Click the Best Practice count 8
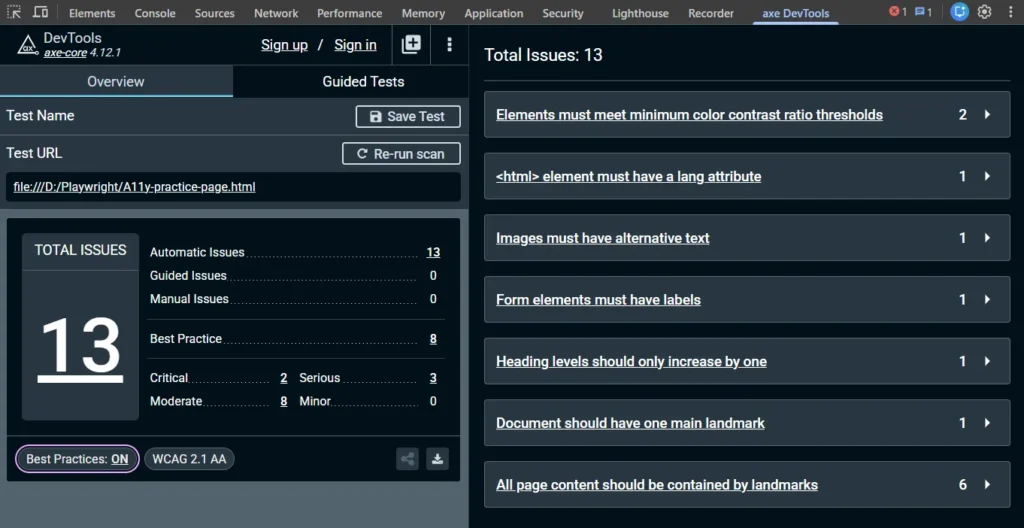 (x=433, y=338)
